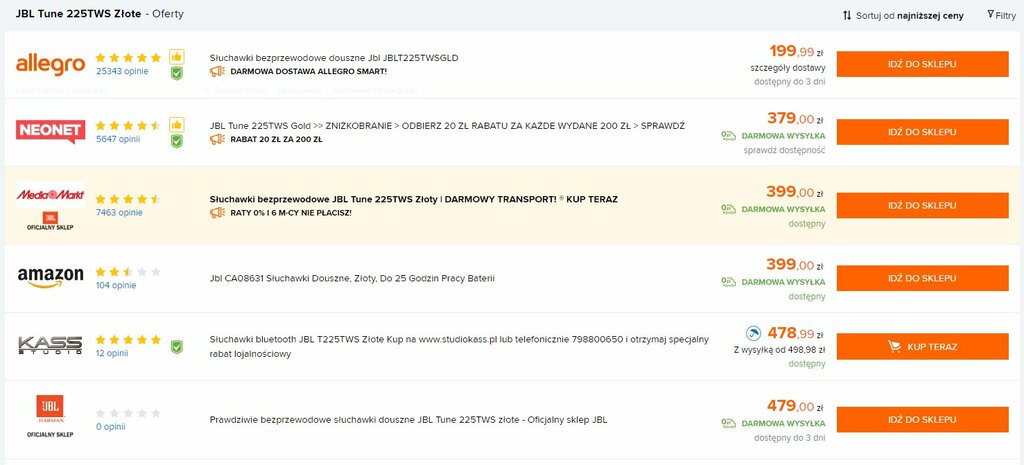Go to shop button for Amazon offer

922,279
